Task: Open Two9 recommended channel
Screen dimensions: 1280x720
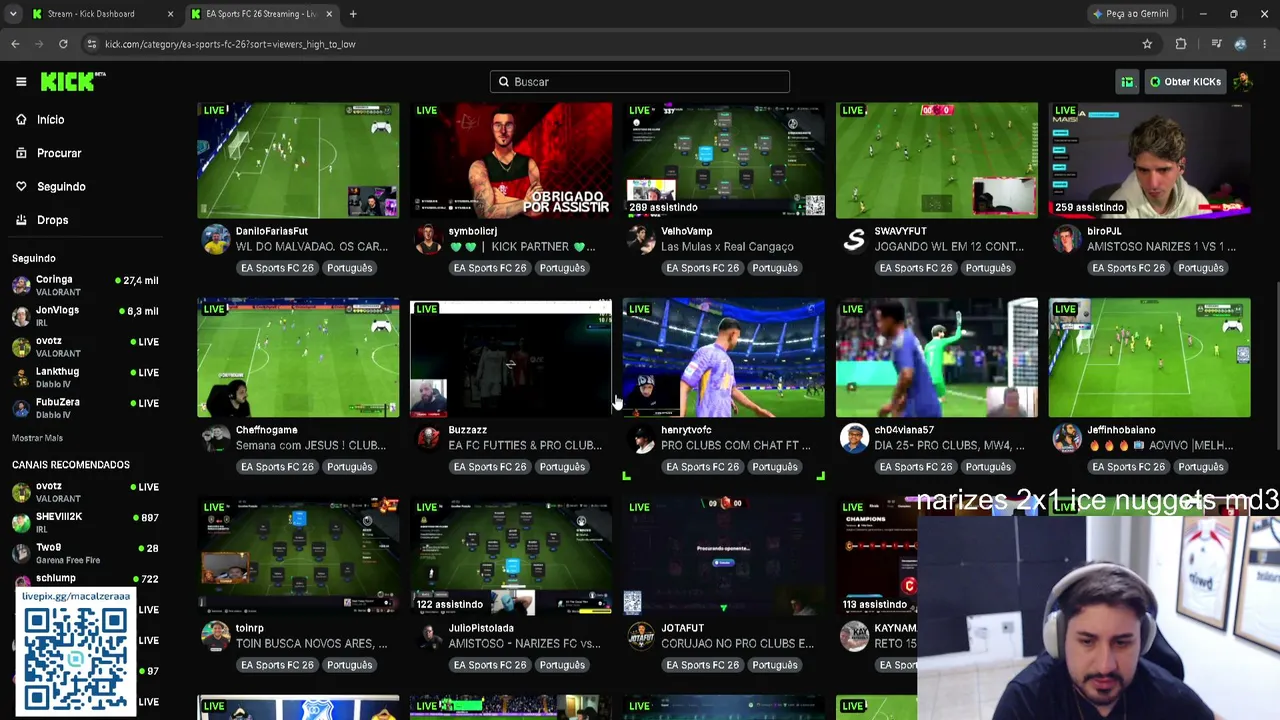Action: (85, 553)
